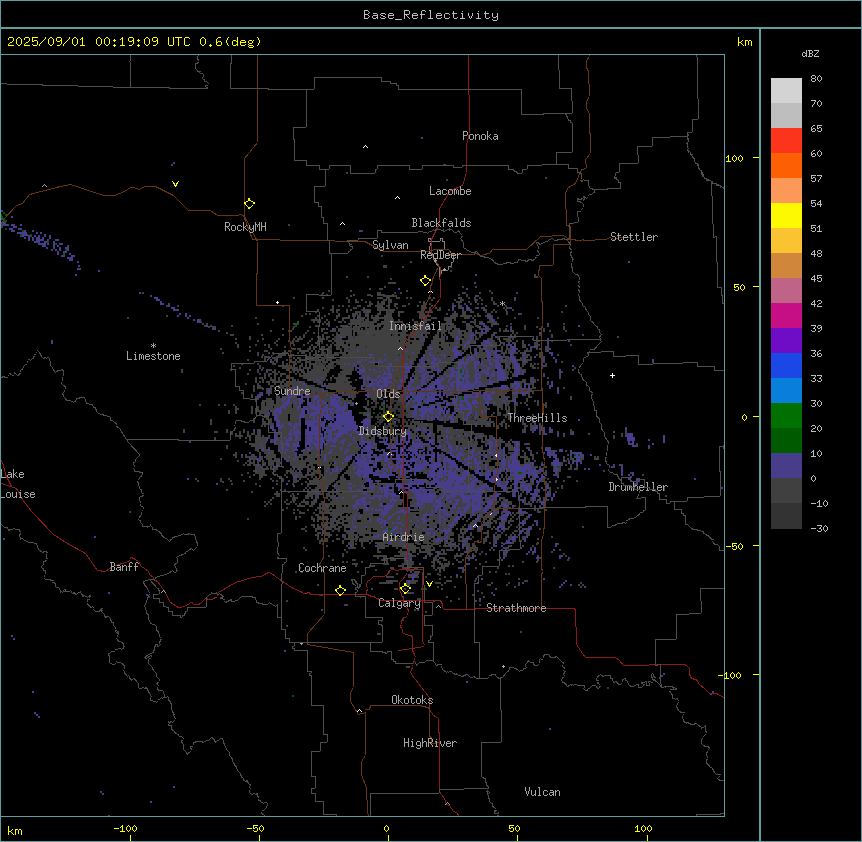Click the -100 tick label on right axis
The width and height of the screenshot is (862, 842).
pos(731,675)
